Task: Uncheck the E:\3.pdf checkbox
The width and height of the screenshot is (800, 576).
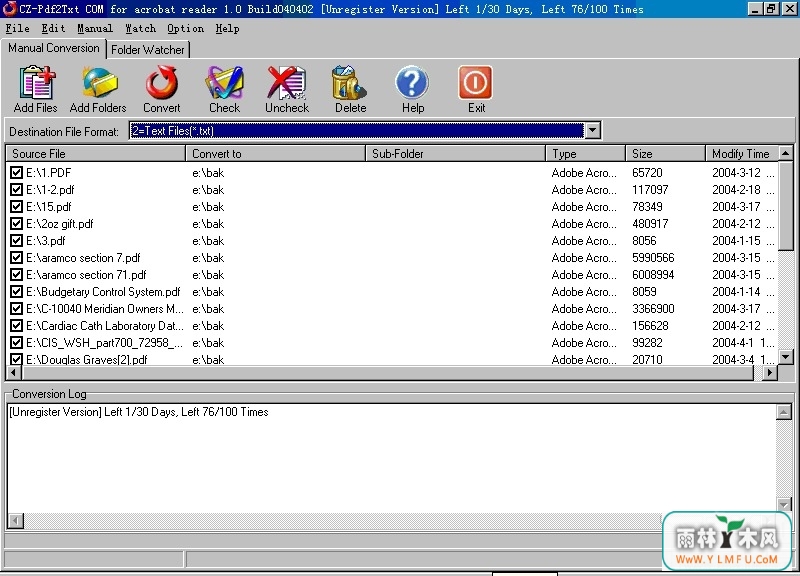Action: click(16, 241)
